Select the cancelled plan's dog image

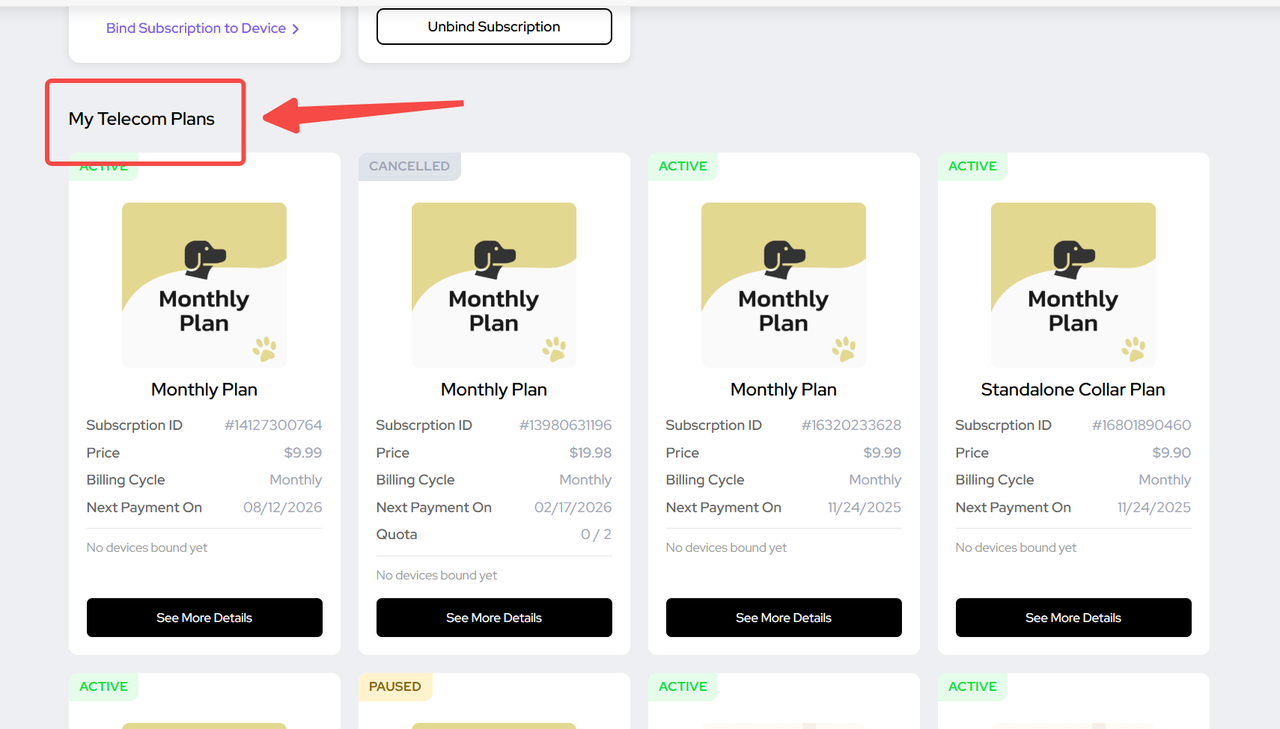[494, 285]
